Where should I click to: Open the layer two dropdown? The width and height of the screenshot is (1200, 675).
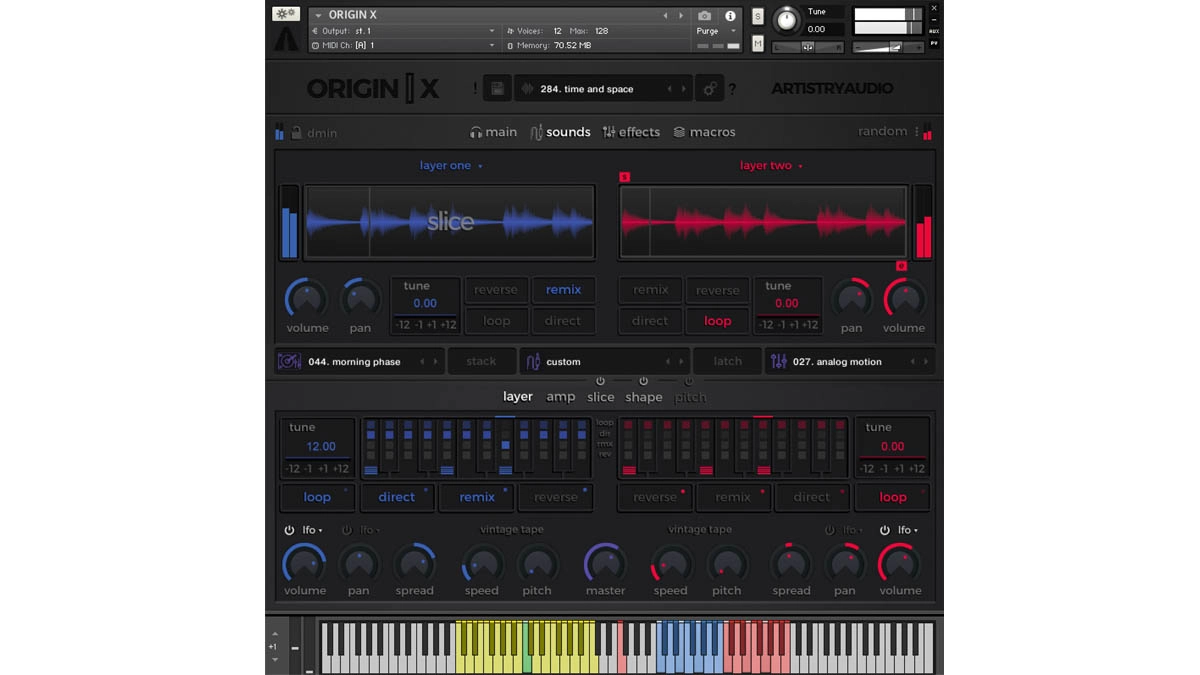tap(771, 166)
